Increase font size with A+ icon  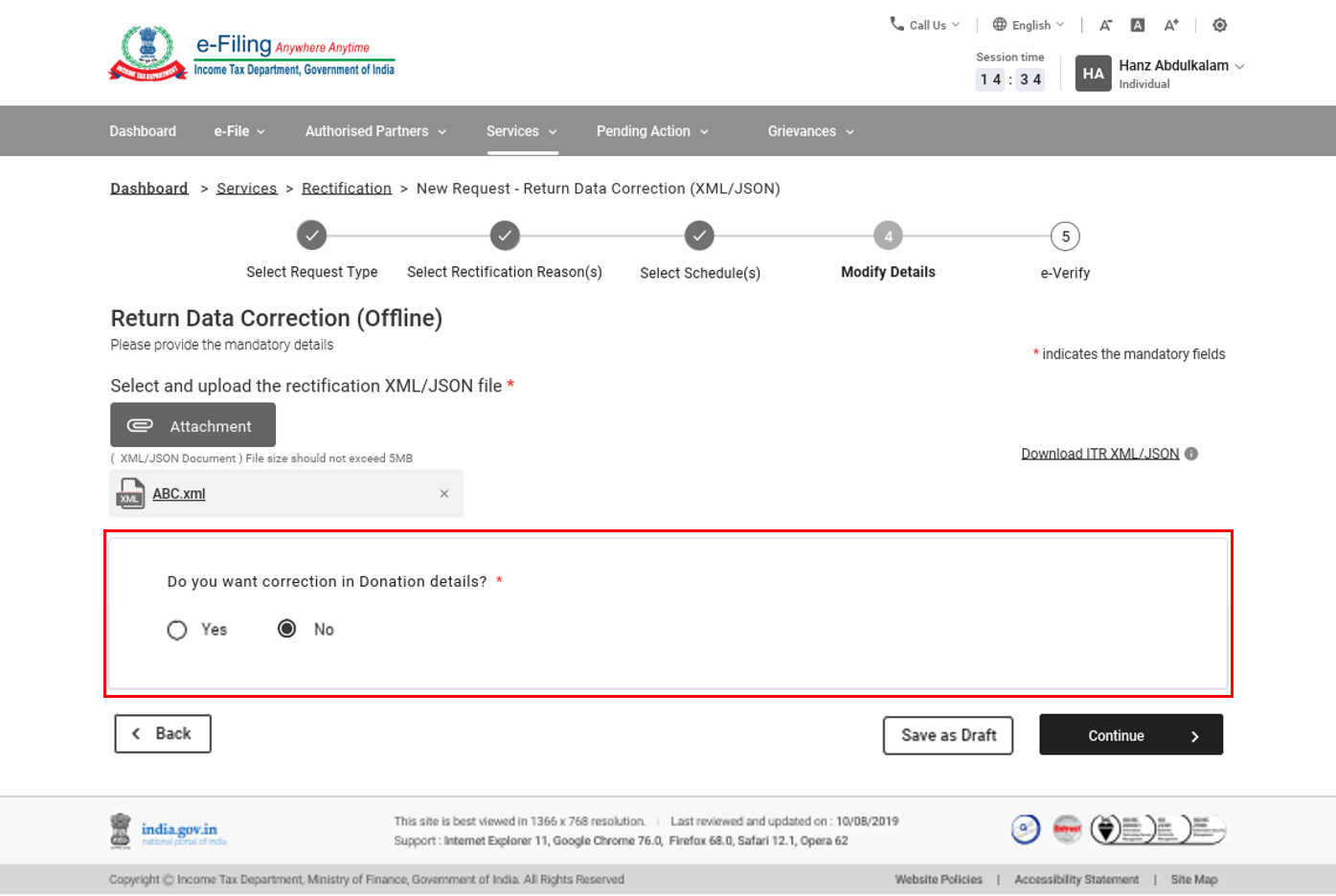[x=1171, y=26]
